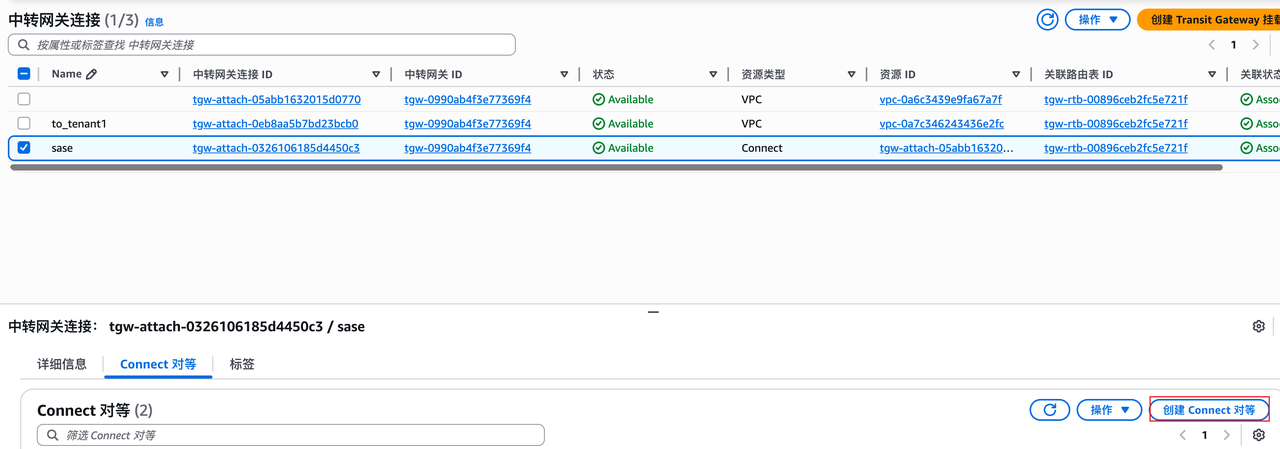Uncheck the sase row checkbox
This screenshot has height=449, width=1280.
pos(24,148)
